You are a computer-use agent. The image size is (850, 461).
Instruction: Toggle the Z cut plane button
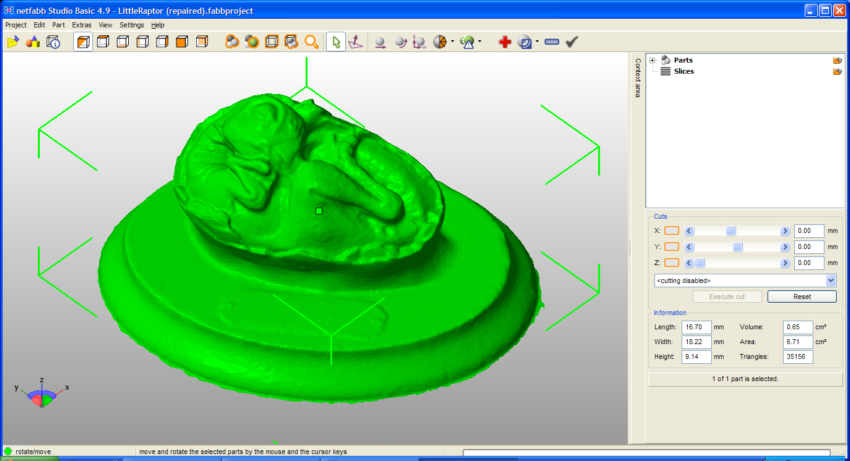(x=671, y=263)
